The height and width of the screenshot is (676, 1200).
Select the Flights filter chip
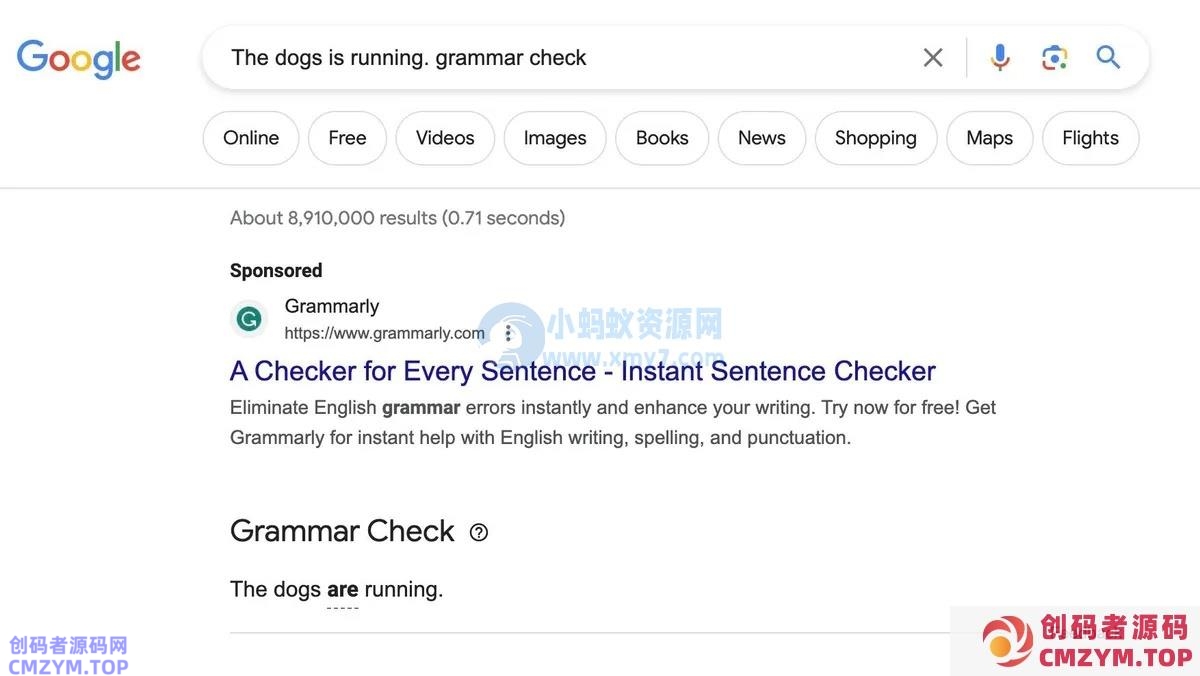(1090, 138)
